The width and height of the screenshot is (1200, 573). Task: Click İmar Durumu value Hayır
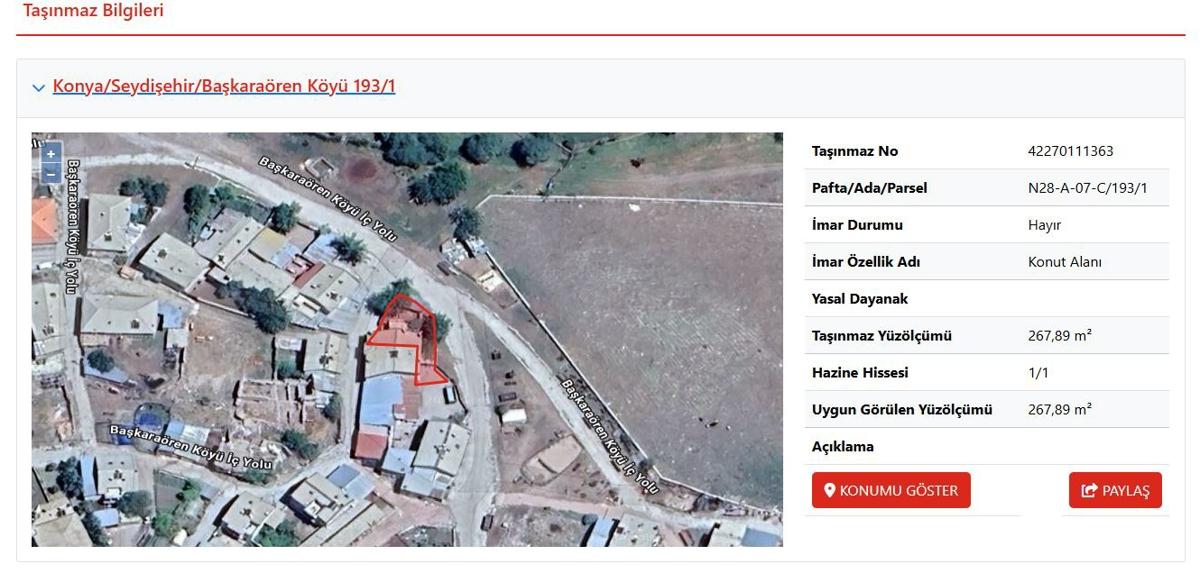(1044, 225)
